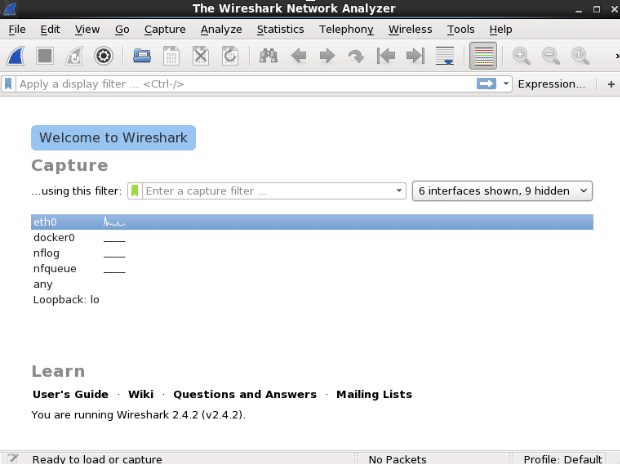Open the Go menu
Image resolution: width=620 pixels, height=464 pixels.
coord(122,29)
